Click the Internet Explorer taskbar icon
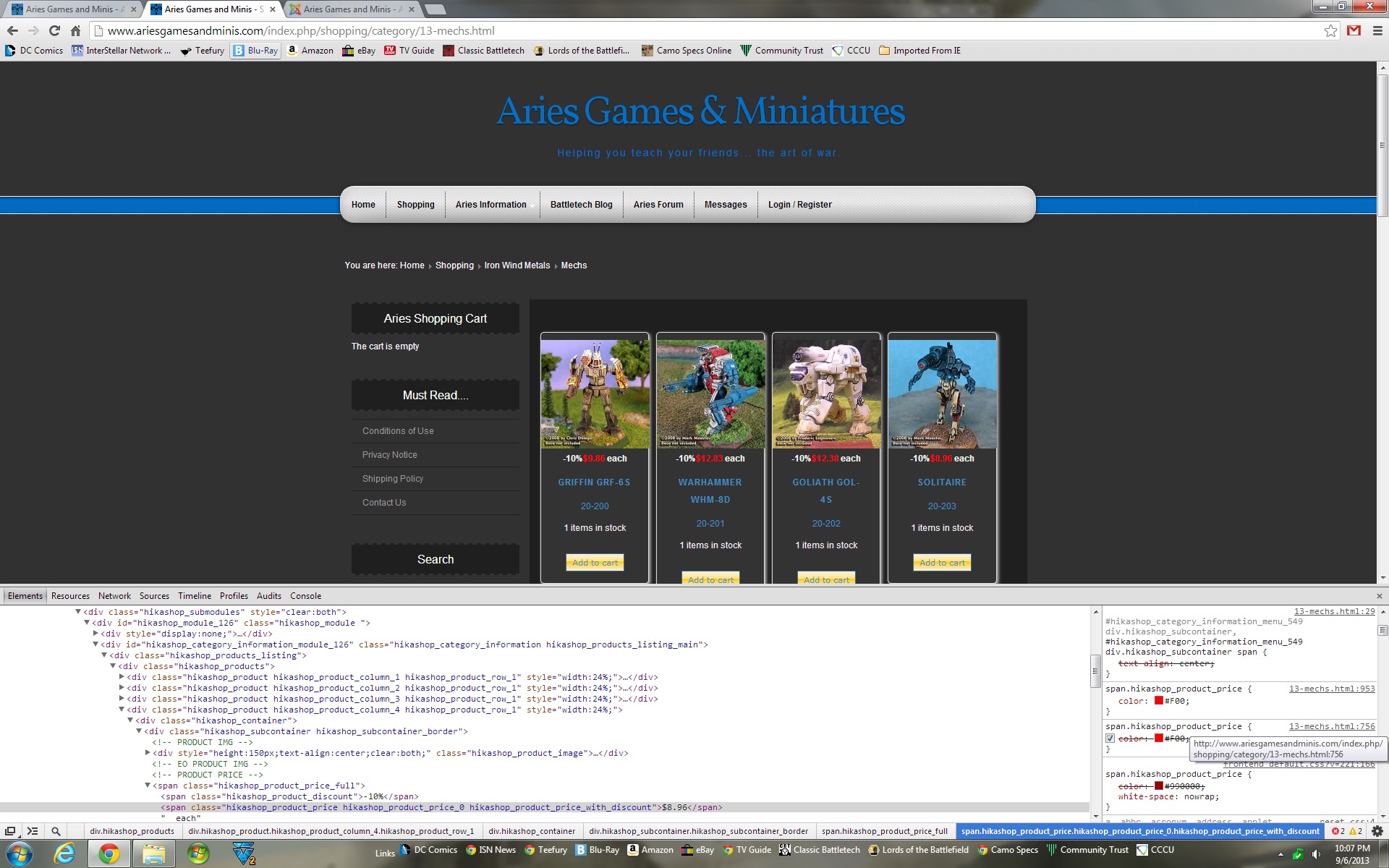Viewport: 1389px width, 868px height. click(64, 854)
